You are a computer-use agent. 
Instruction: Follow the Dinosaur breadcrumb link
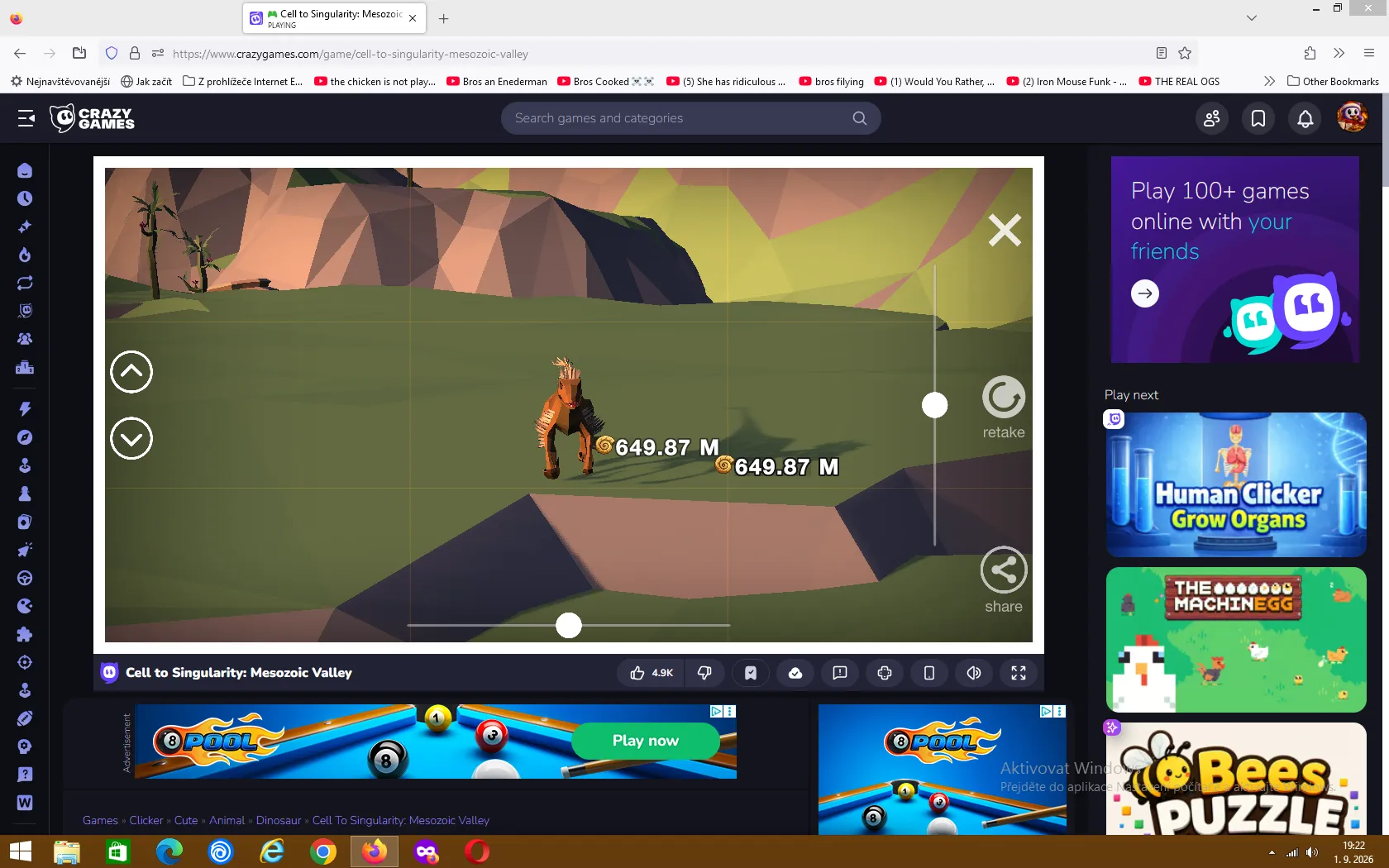point(279,820)
